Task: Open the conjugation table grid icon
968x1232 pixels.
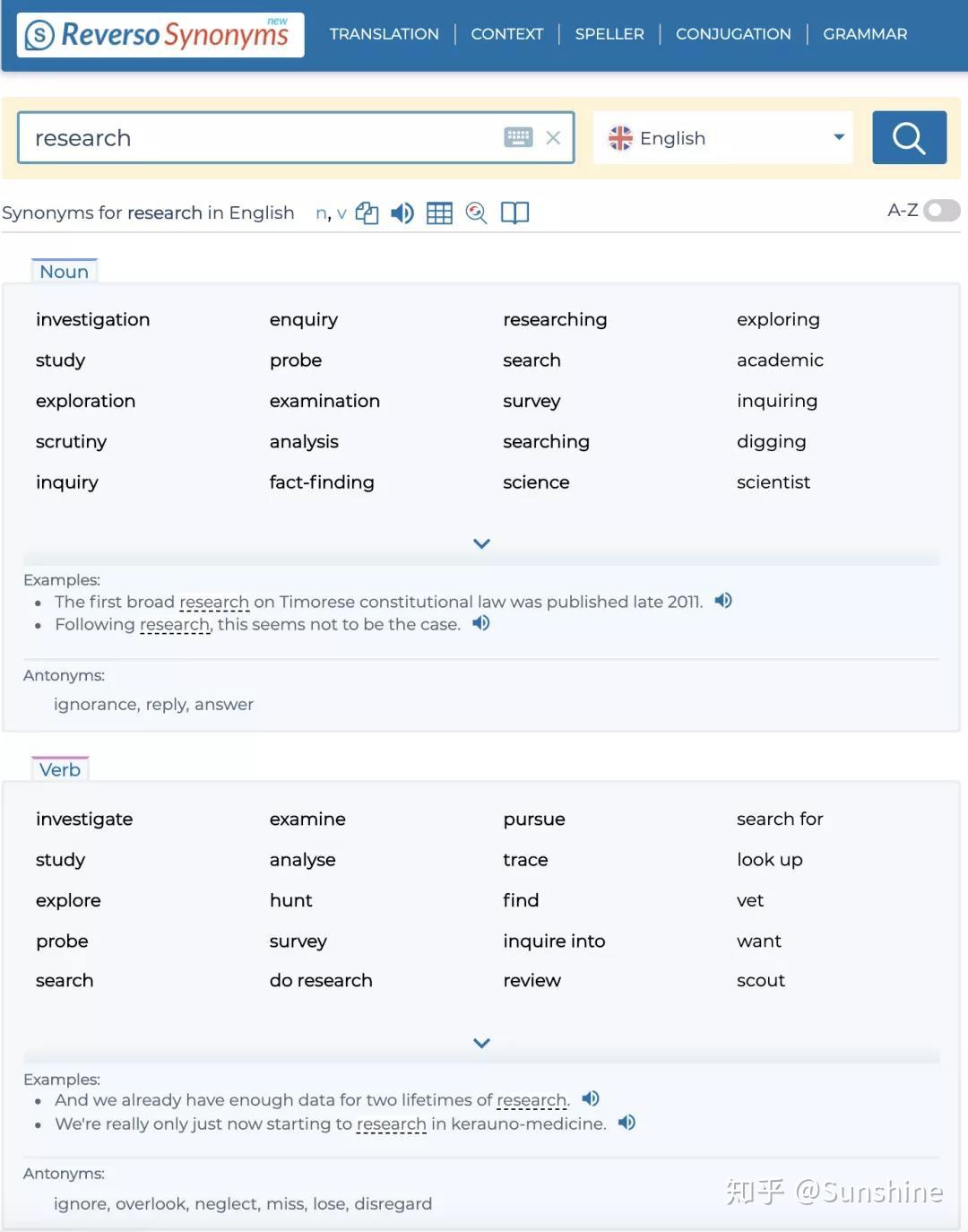Action: click(x=439, y=213)
